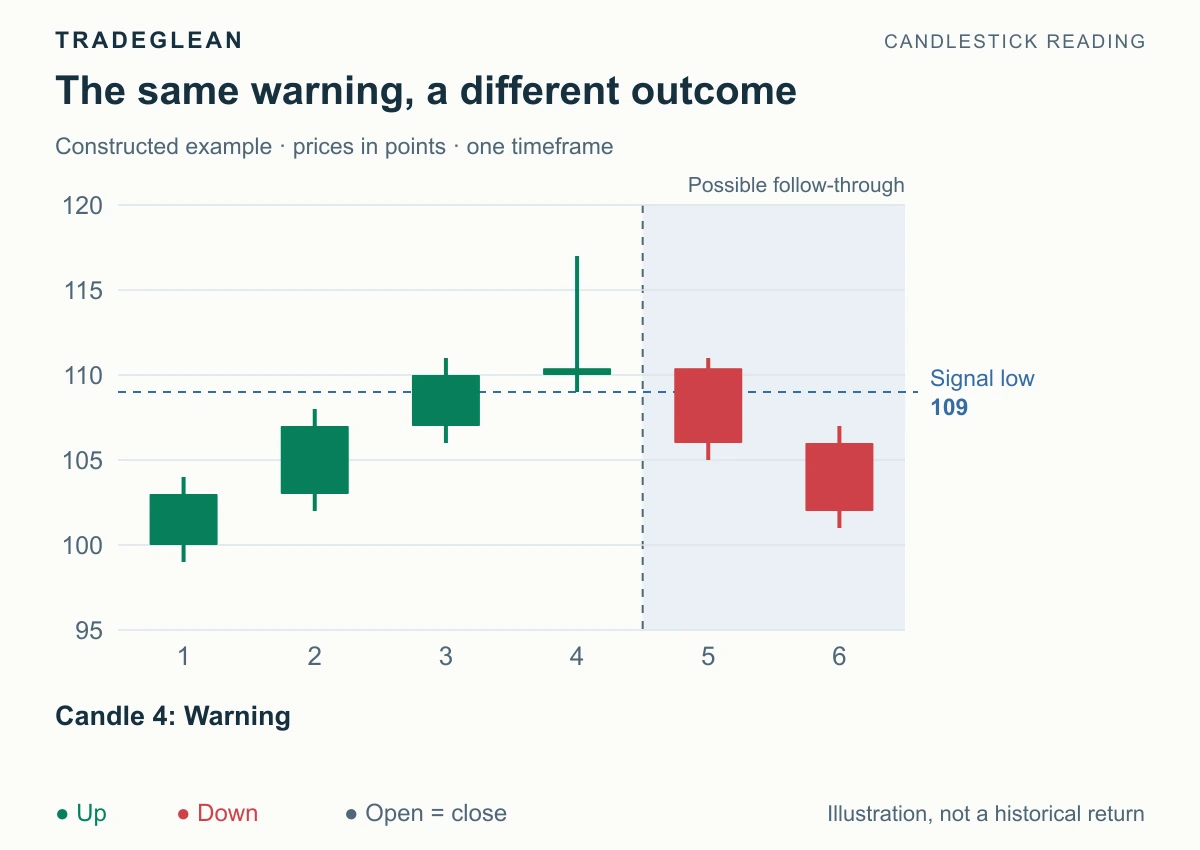Select candle 5 red body
Image resolution: width=1200 pixels, height=850 pixels.
tap(708, 405)
